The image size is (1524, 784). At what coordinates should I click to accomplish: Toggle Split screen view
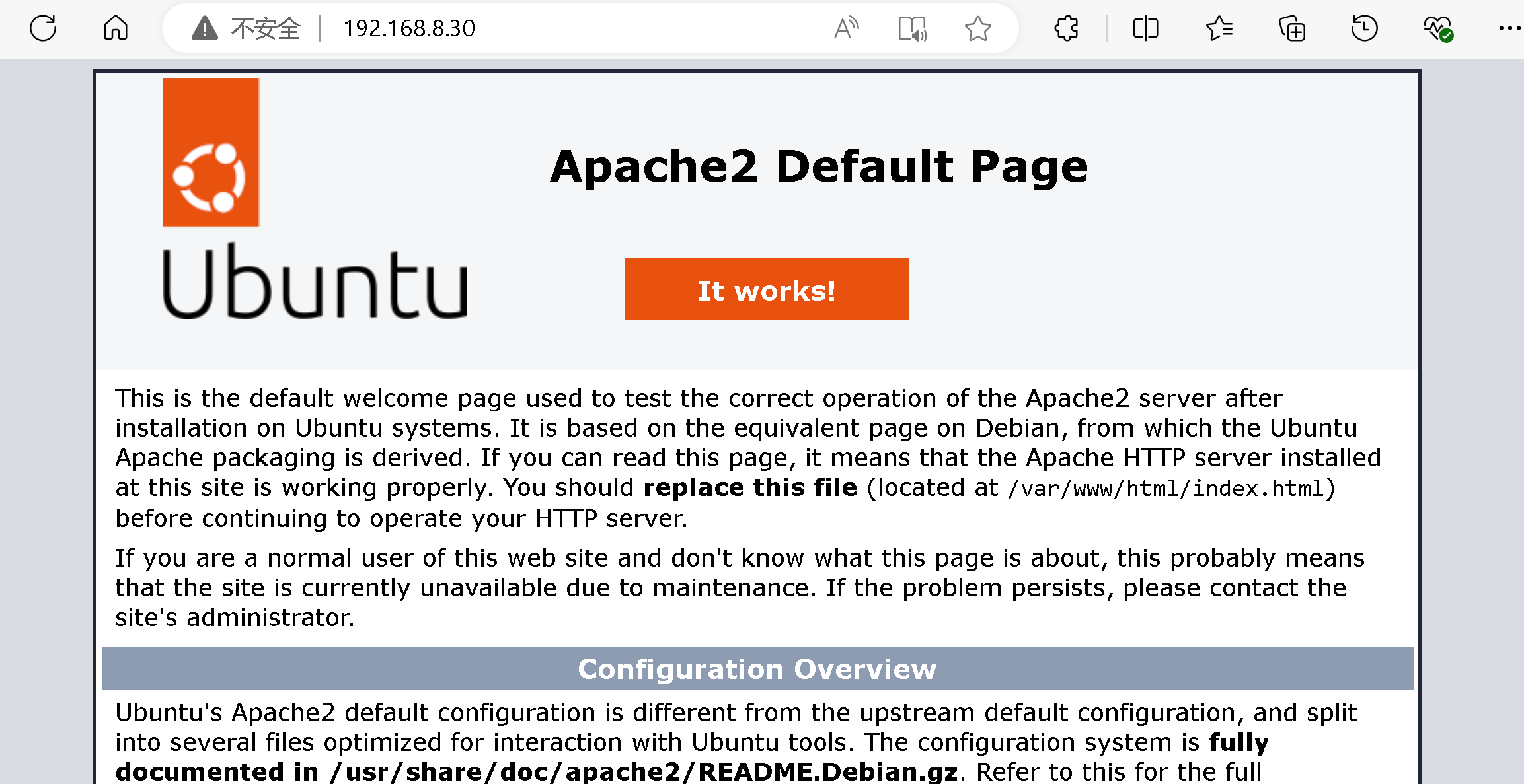tap(1145, 28)
